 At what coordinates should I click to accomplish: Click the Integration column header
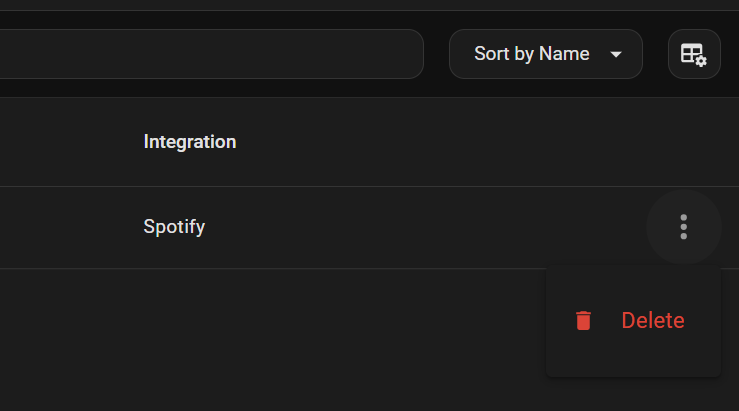point(190,142)
